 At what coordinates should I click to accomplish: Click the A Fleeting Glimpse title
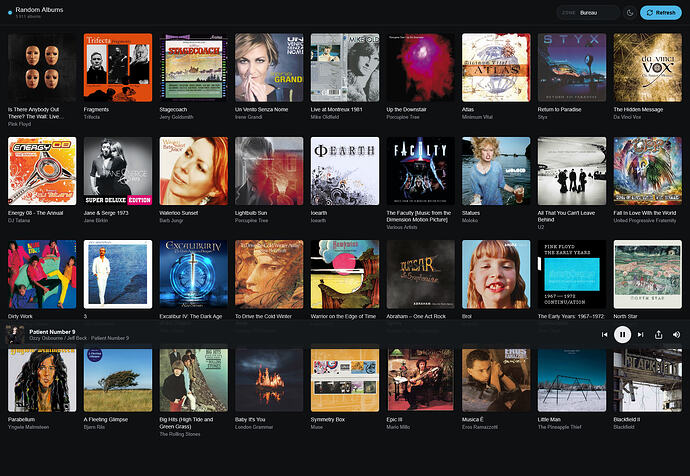click(x=106, y=420)
